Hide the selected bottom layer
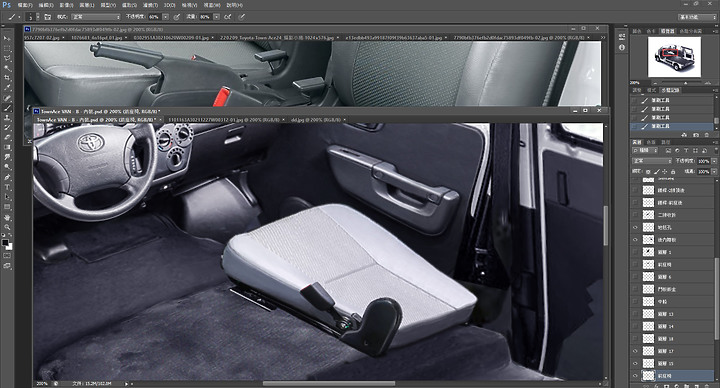 (636, 376)
